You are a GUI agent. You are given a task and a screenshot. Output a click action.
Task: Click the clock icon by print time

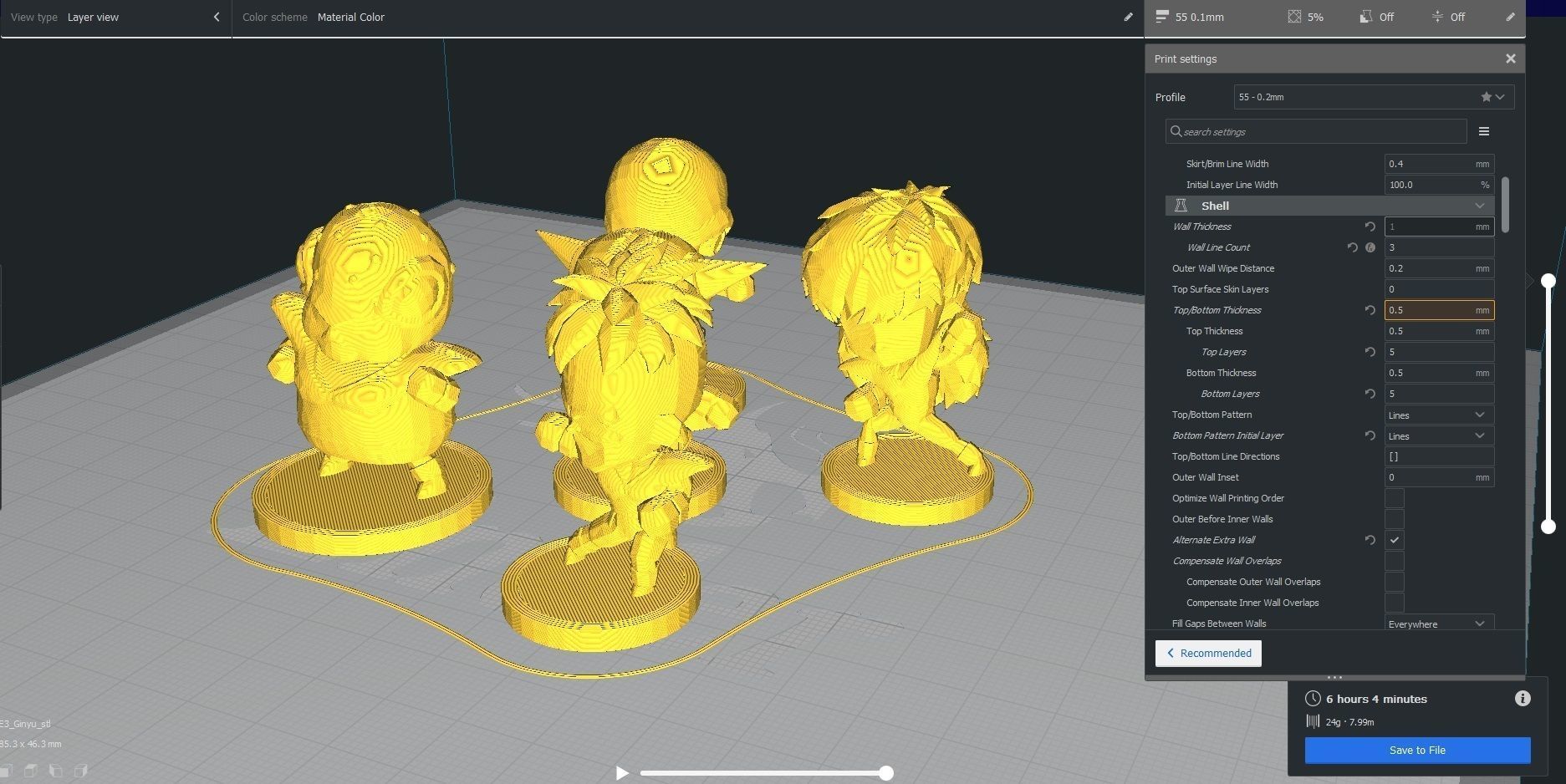pos(1313,699)
